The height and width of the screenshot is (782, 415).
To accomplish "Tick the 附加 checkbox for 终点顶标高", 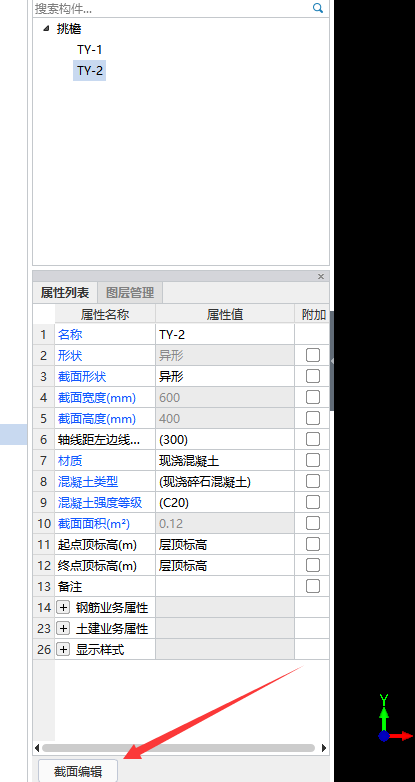I will pyautogui.click(x=313, y=565).
